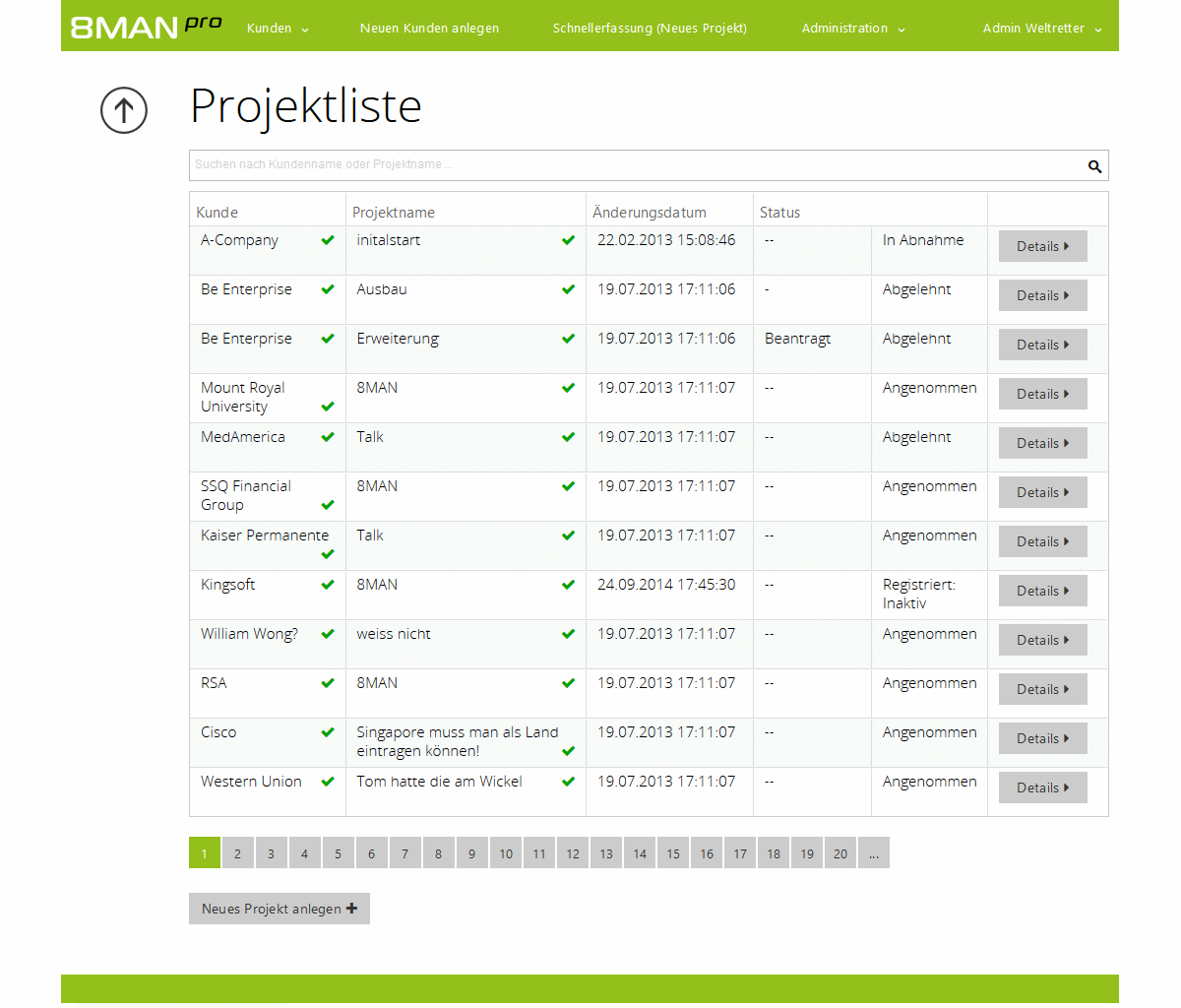
Task: Toggle the checkmark next to initalstart
Action: 568,239
